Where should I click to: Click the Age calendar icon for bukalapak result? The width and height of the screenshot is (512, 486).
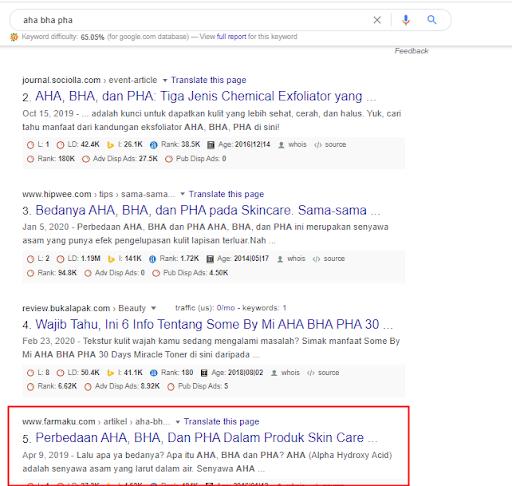[204, 373]
